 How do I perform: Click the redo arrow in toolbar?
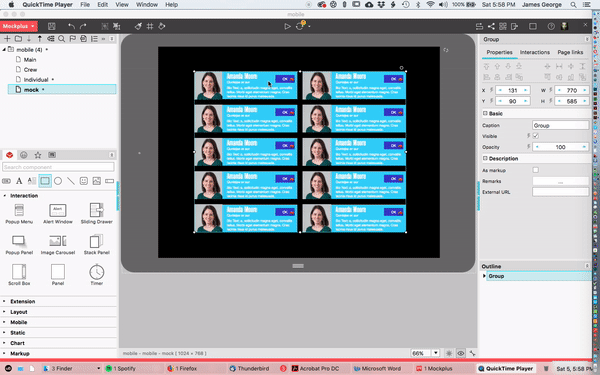[83, 26]
